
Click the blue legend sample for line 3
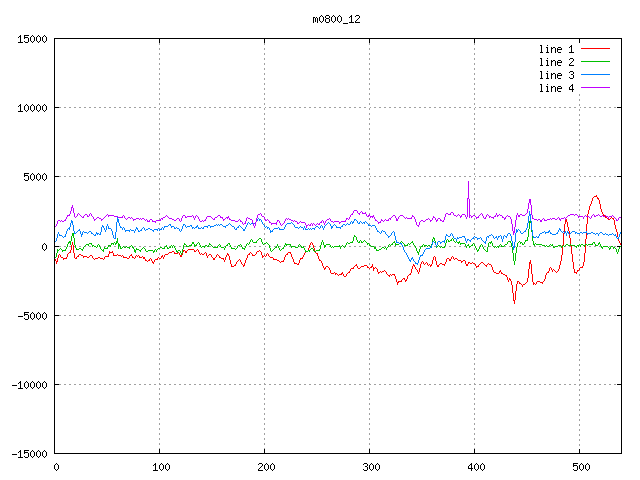(x=596, y=75)
